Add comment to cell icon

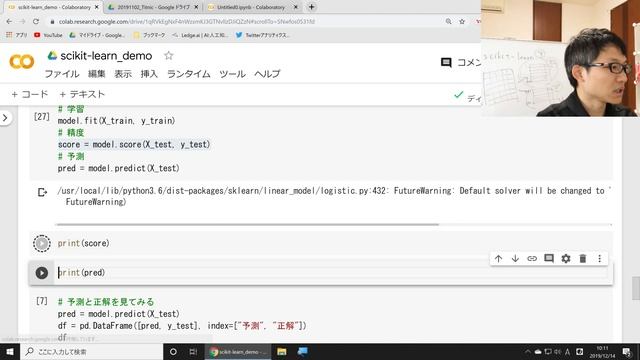pyautogui.click(x=549, y=258)
